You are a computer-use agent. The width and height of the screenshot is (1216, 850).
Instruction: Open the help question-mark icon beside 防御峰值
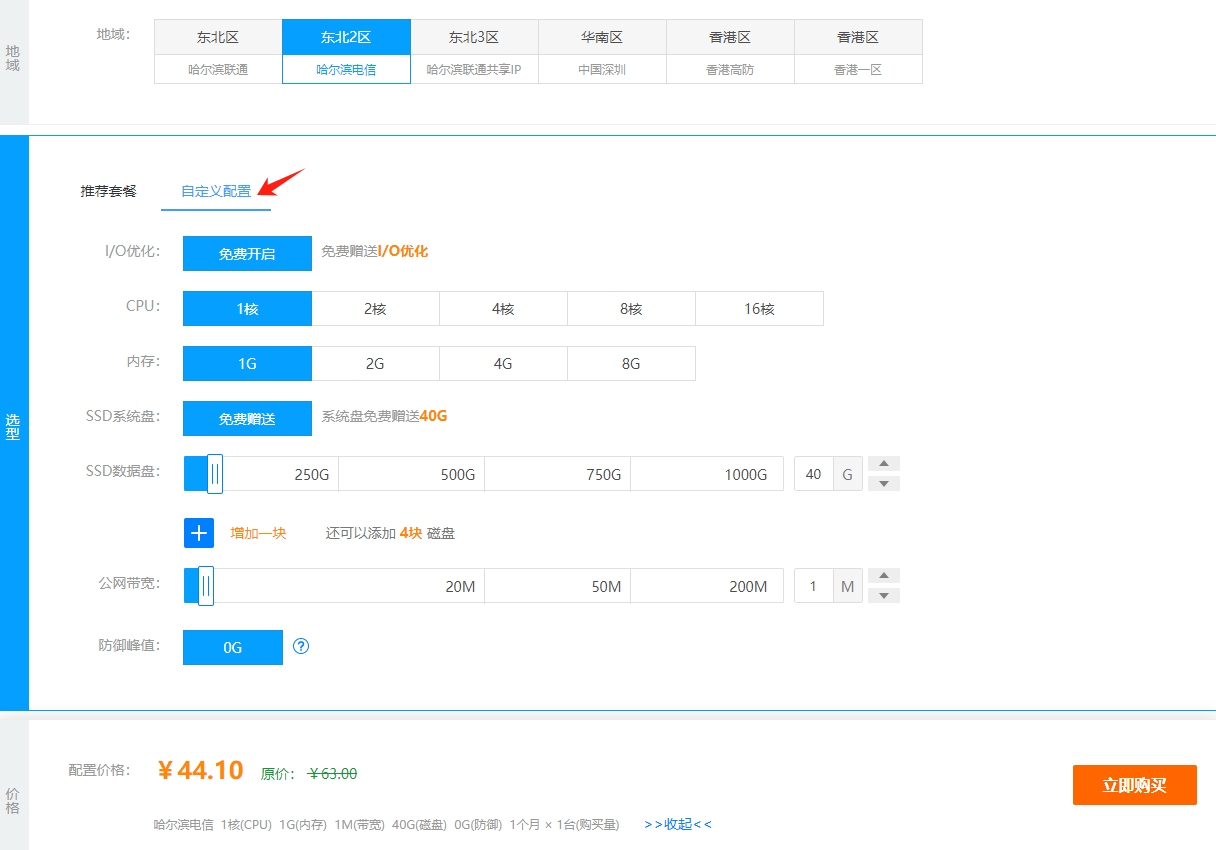point(301,646)
